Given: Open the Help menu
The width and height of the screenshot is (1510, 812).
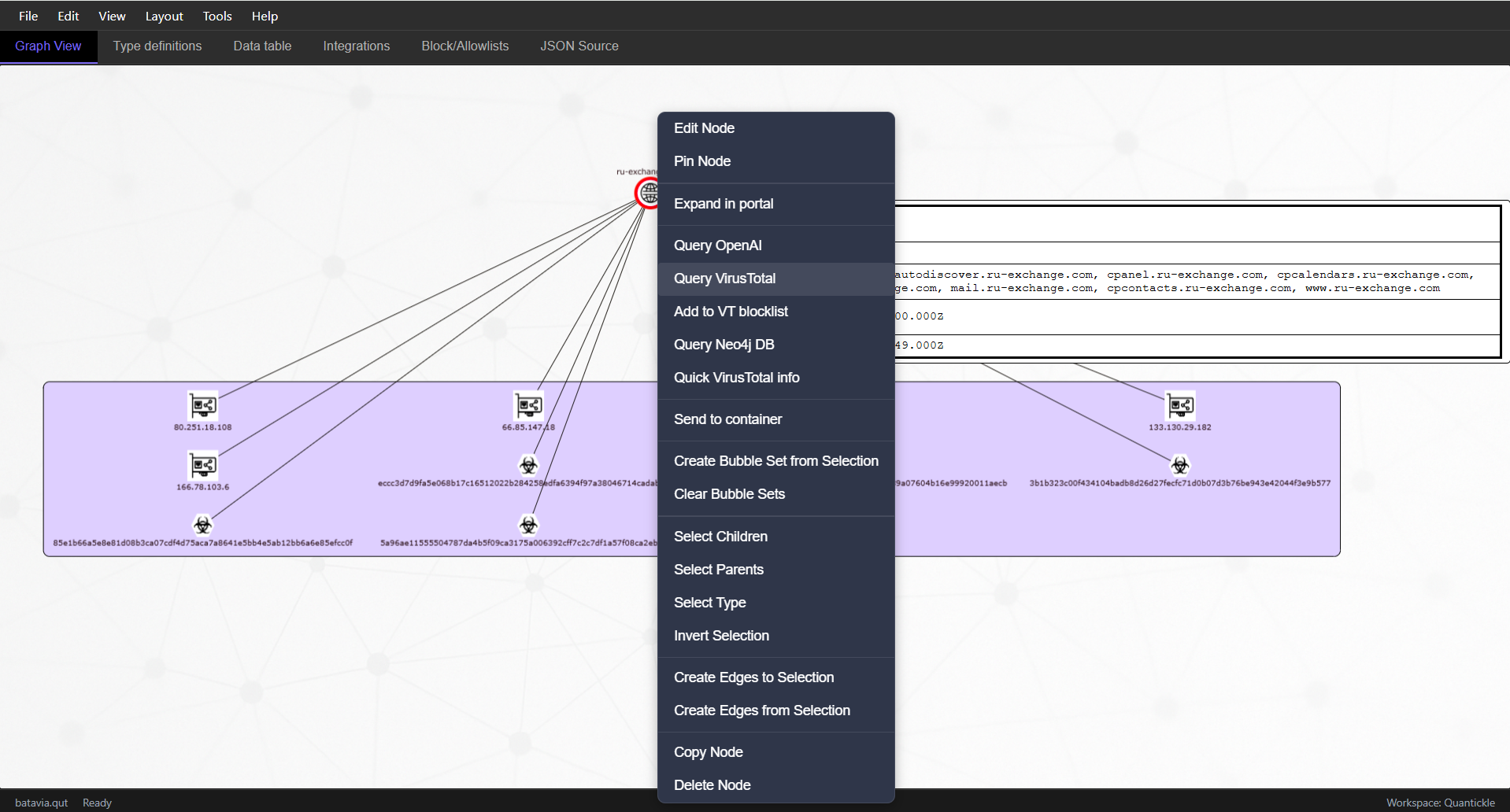Looking at the screenshot, I should pos(265,16).
